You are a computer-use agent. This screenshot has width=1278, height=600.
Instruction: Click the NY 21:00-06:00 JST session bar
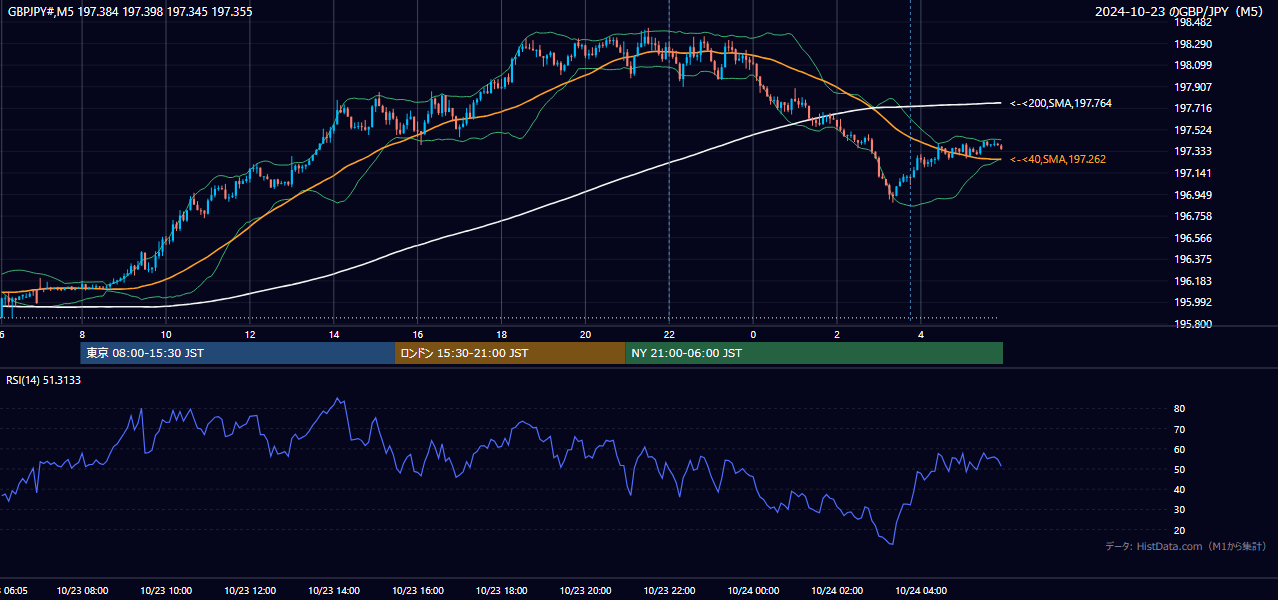(814, 353)
